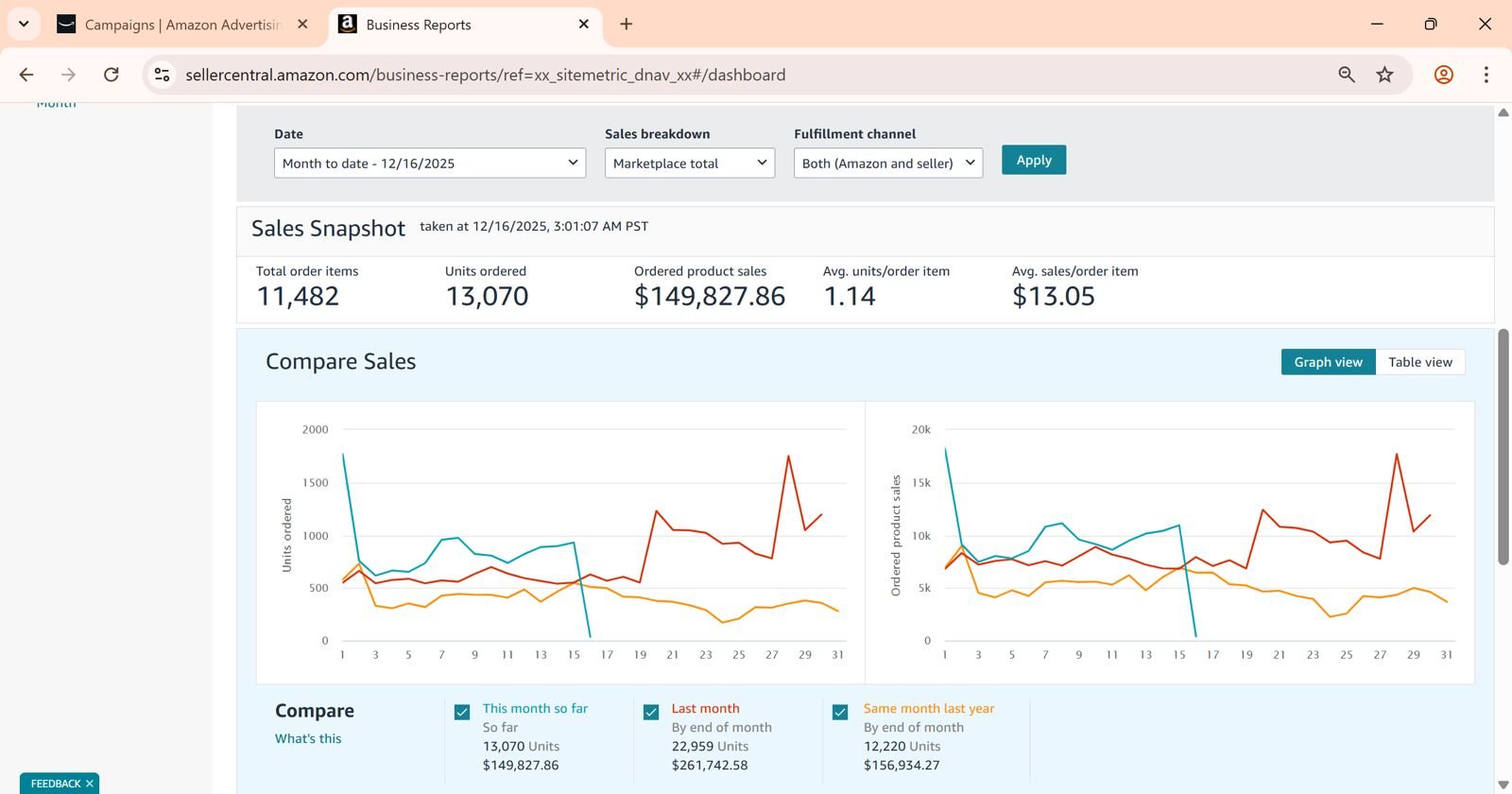This screenshot has width=1512, height=794.
Task: Switch to Table view
Action: (x=1419, y=362)
